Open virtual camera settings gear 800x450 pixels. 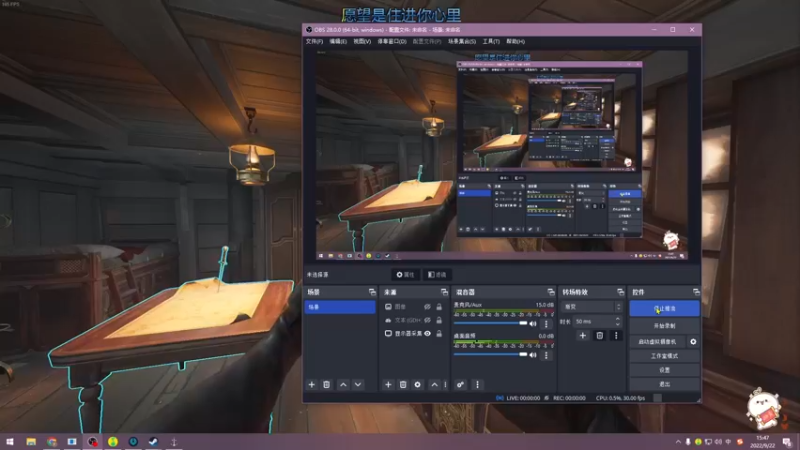693,341
